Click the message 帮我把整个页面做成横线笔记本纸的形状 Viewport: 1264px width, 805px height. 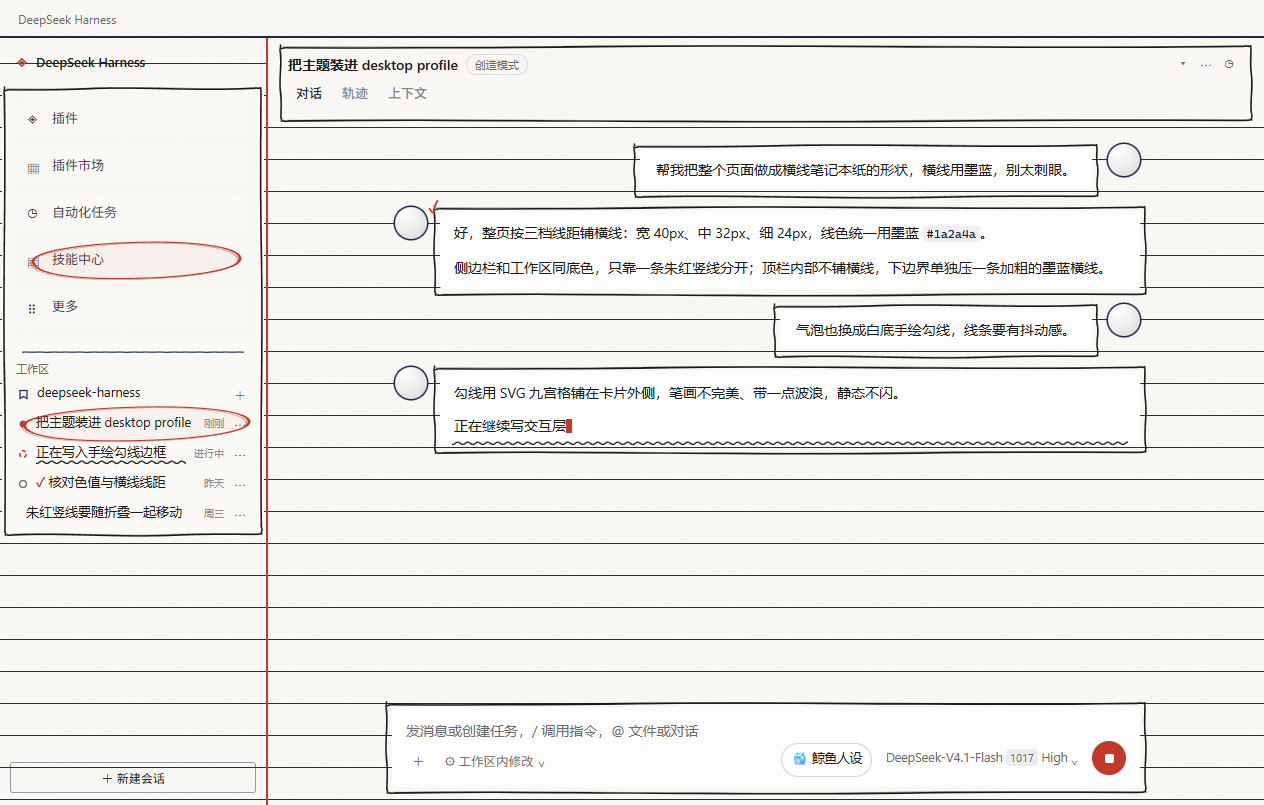click(x=864, y=170)
